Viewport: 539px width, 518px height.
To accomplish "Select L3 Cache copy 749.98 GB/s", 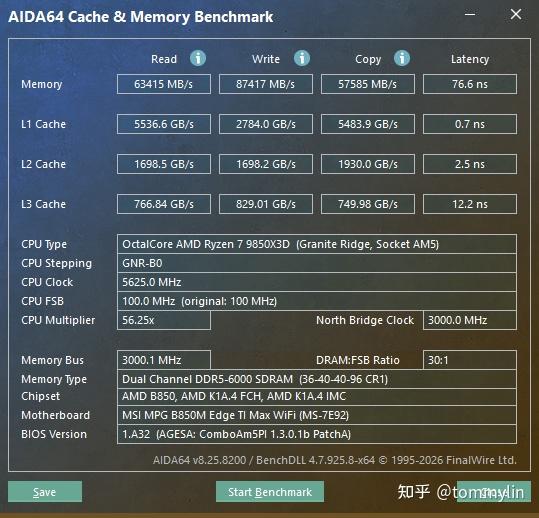I will (x=368, y=204).
